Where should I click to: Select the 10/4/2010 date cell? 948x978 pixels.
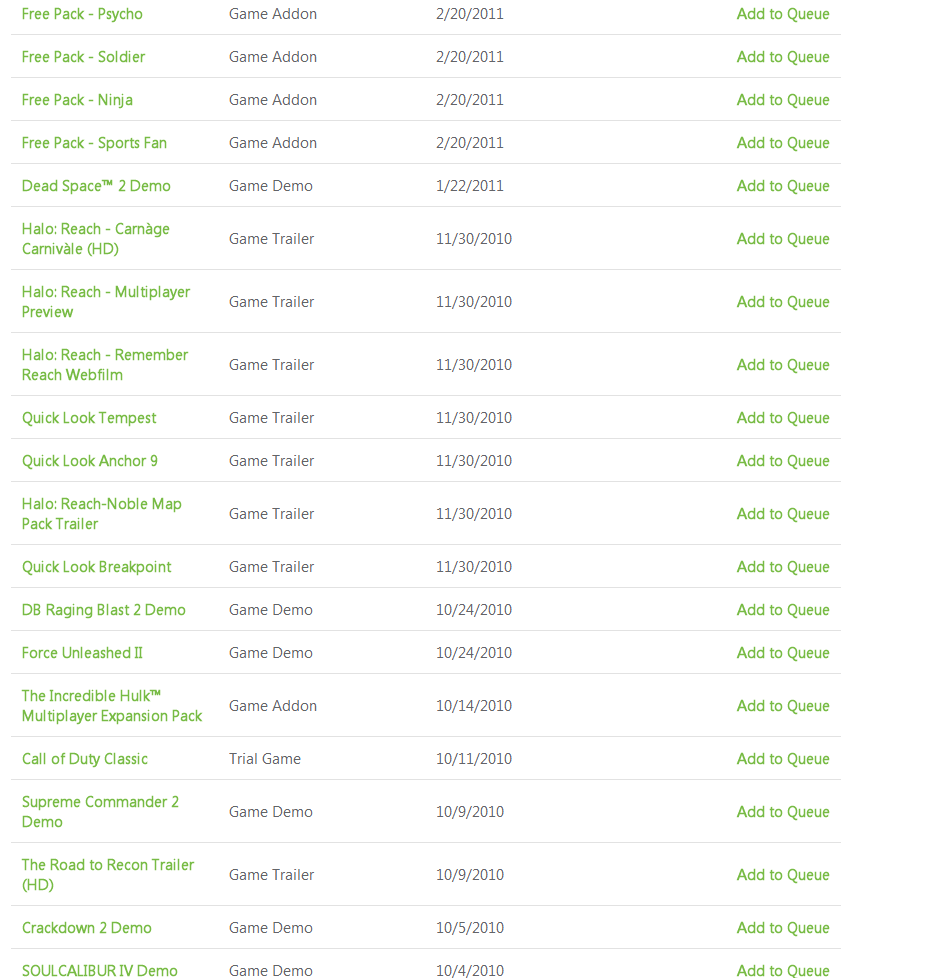470,971
